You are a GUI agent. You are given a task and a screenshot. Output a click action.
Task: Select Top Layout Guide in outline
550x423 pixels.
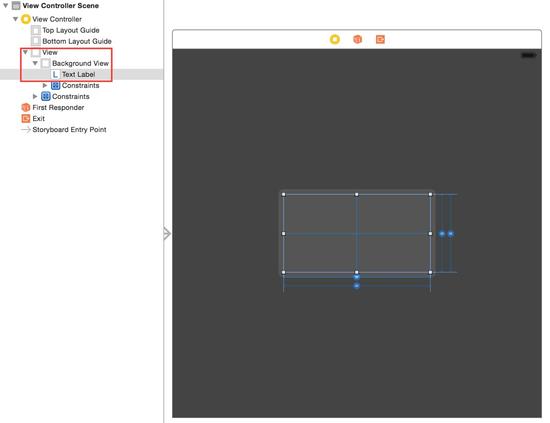click(x=66, y=30)
